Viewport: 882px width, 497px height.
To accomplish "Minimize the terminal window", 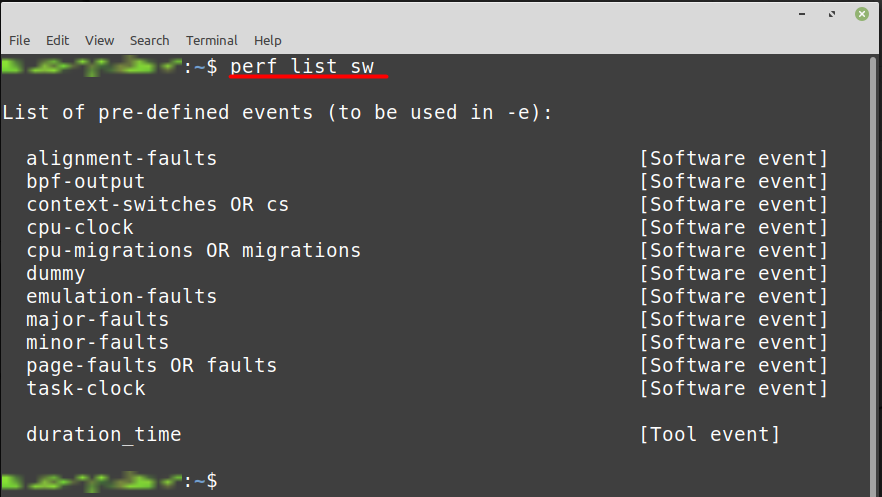I will 802,13.
